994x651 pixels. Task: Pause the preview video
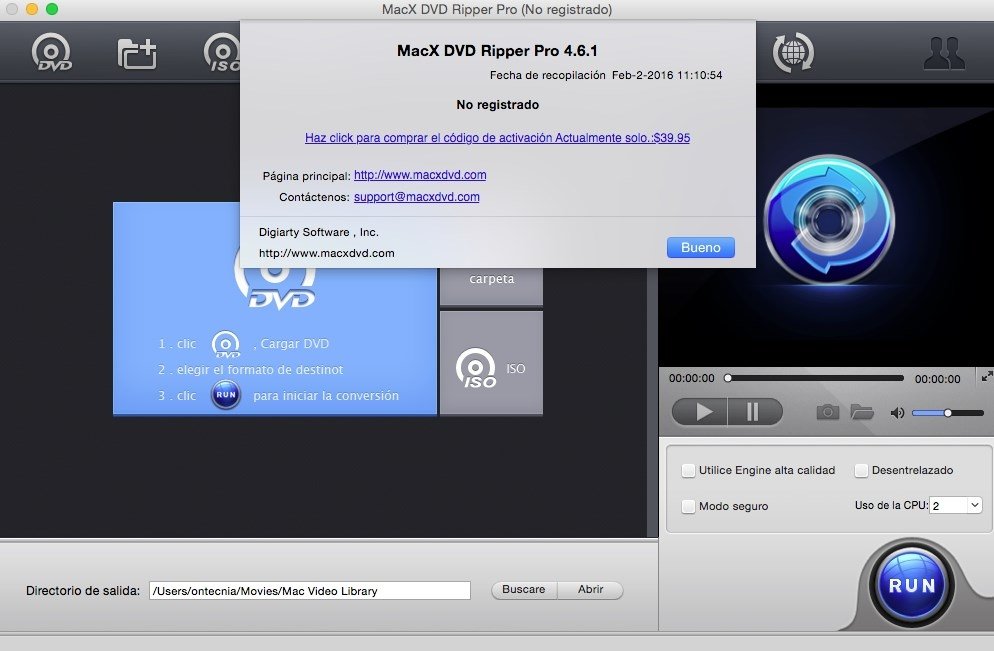(755, 412)
